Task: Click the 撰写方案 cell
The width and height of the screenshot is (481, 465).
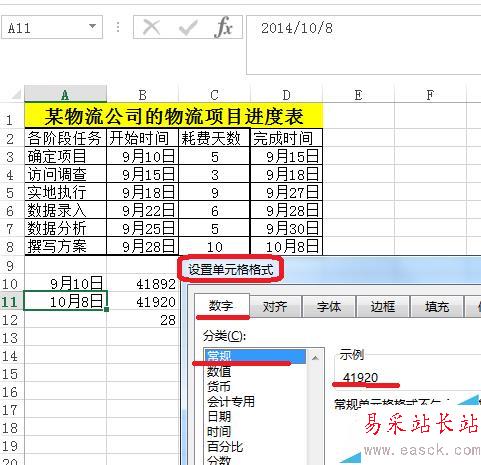Action: (x=65, y=246)
